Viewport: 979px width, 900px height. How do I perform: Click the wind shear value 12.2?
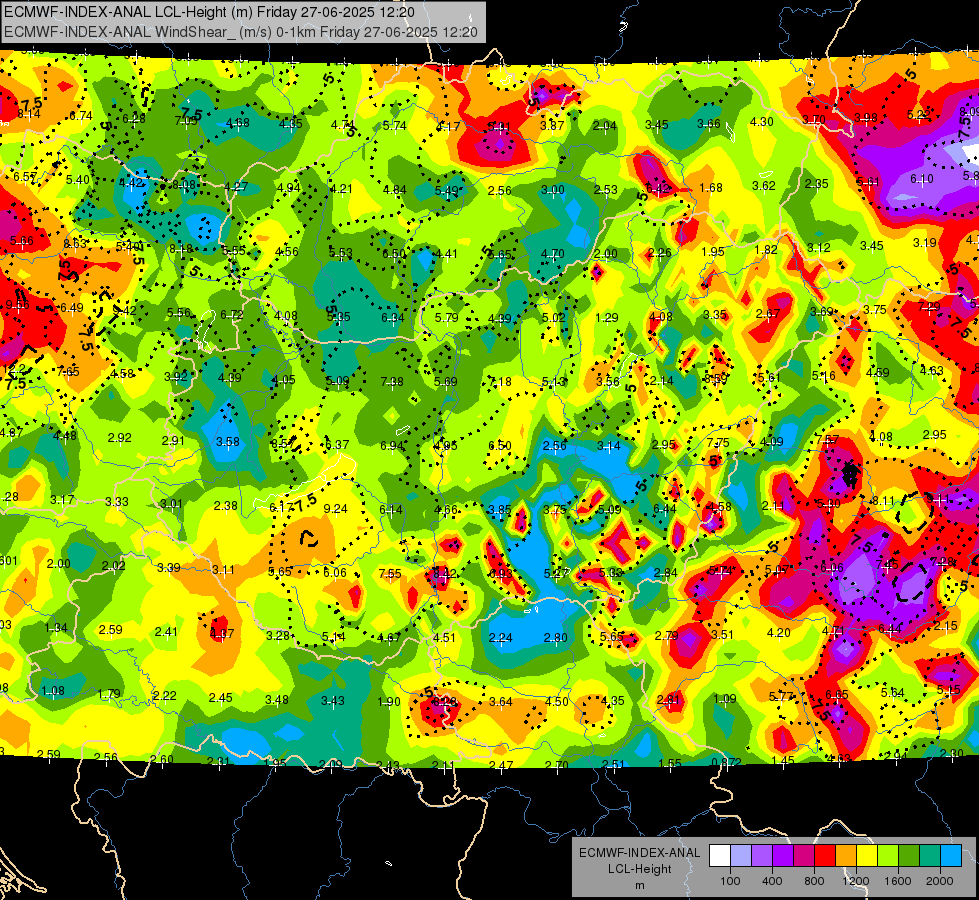[14, 368]
